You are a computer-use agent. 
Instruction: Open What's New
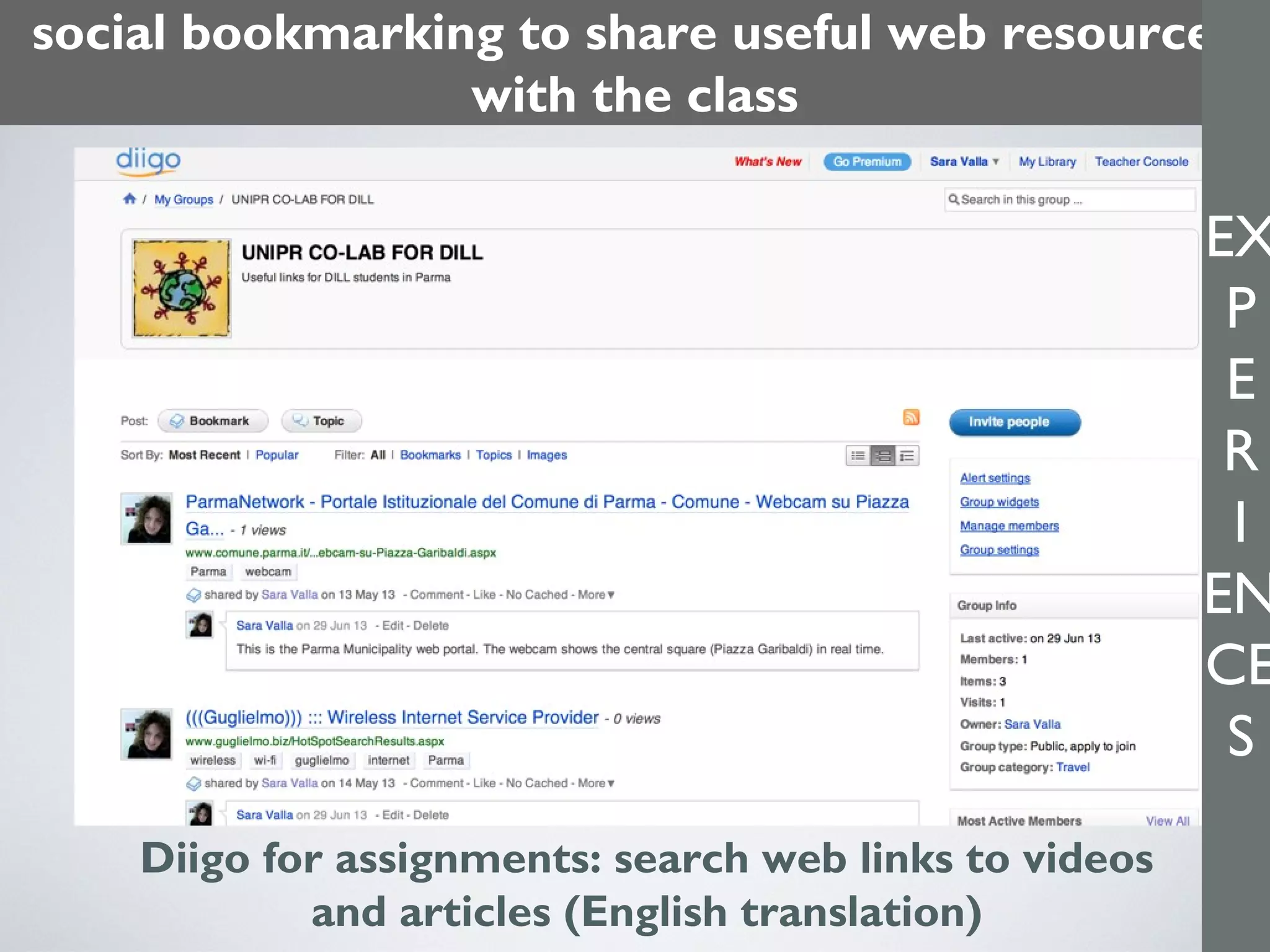coord(768,162)
